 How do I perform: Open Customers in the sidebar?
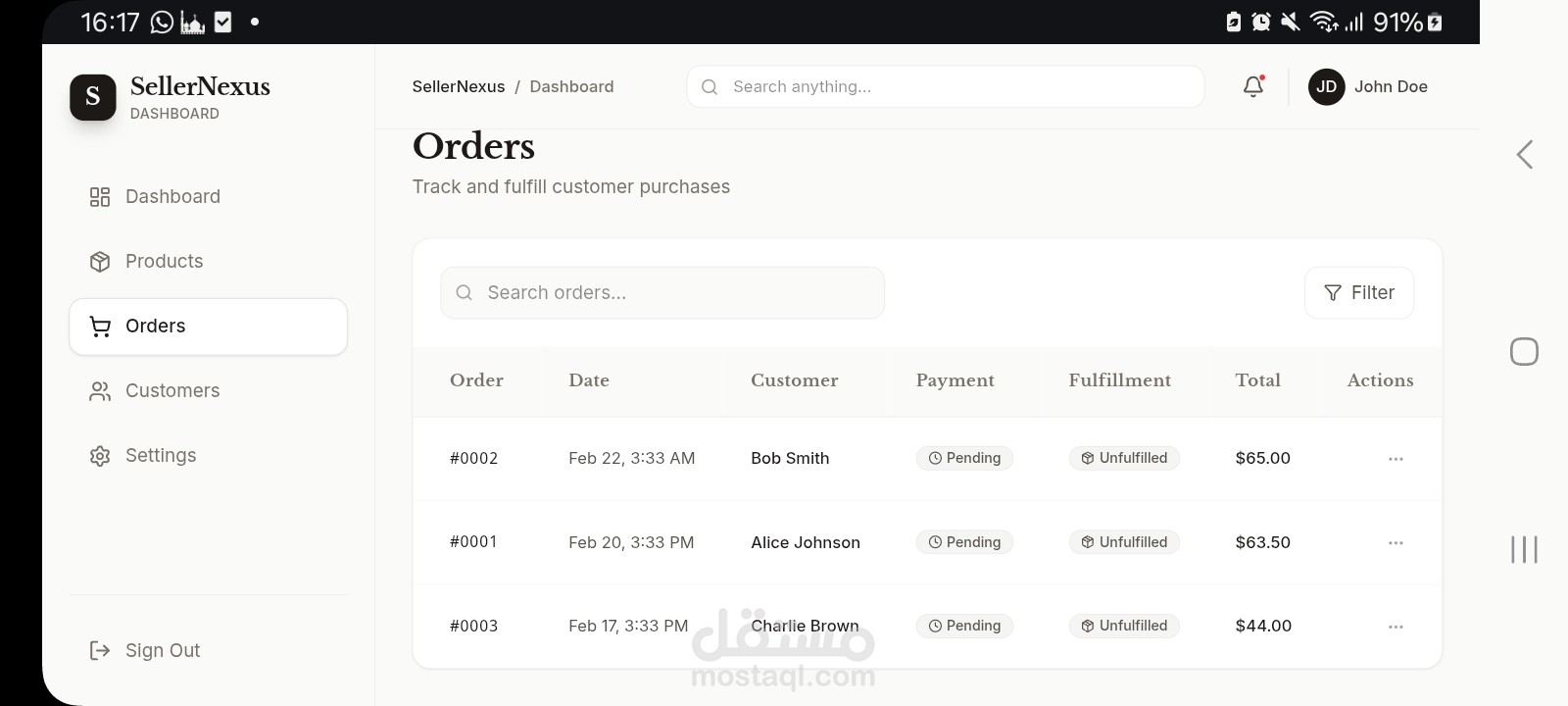point(208,391)
